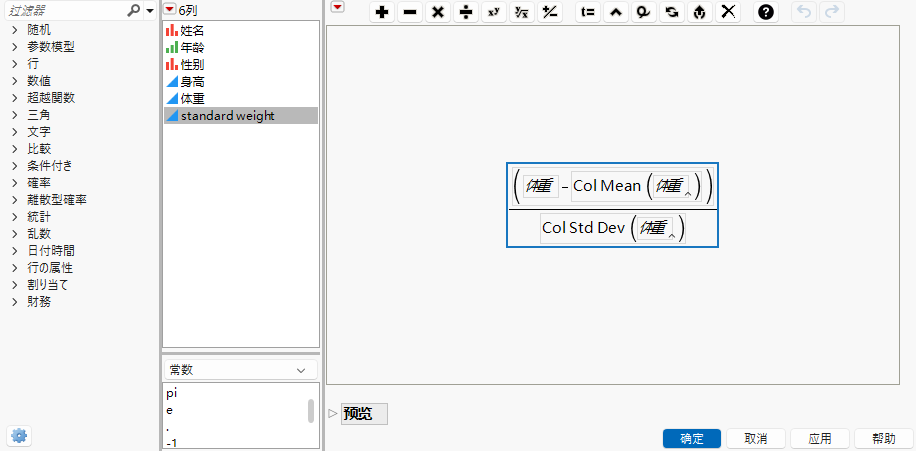Click the 确定 OK button
The image size is (916, 451).
pyautogui.click(x=692, y=439)
